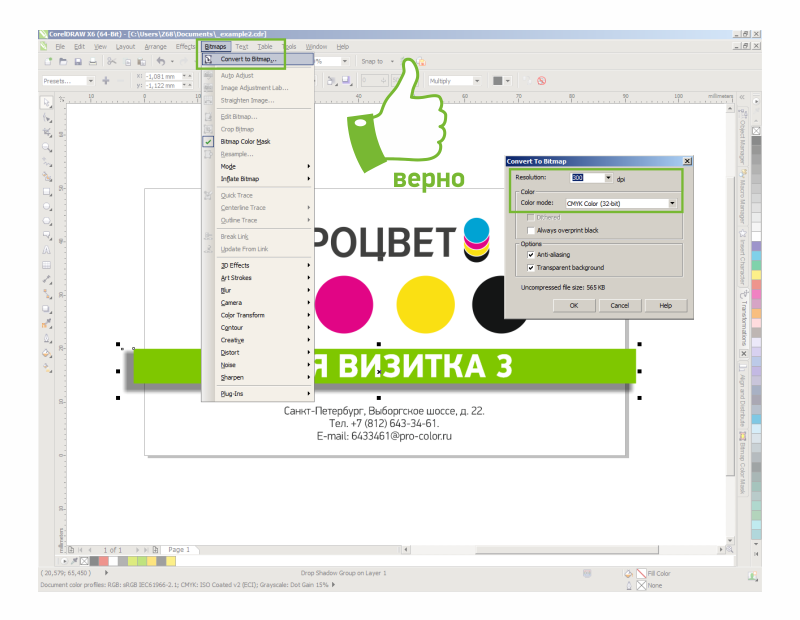Open the Bitmaps menu
This screenshot has height=620, width=800.
(215, 46)
